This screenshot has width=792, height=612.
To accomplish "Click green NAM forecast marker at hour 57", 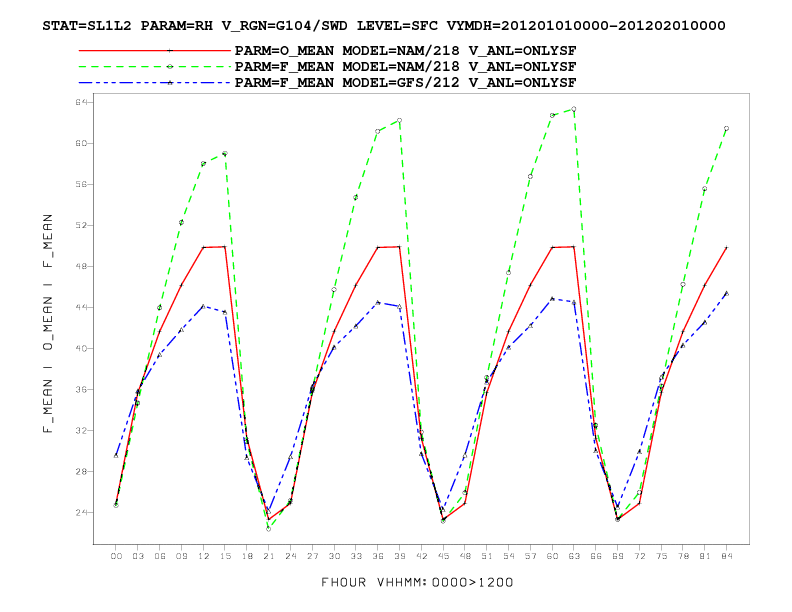I will pos(530,176).
